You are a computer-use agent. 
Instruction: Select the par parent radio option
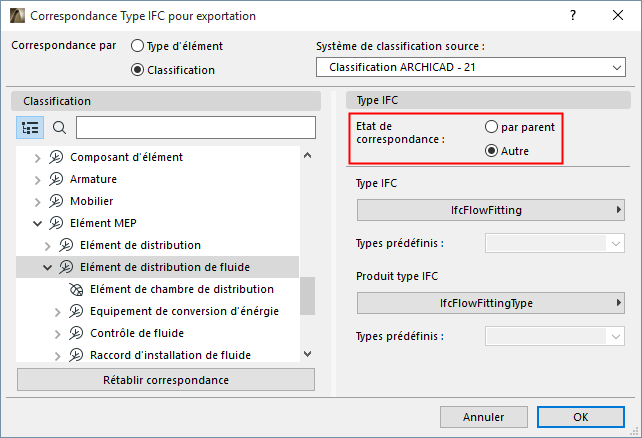(491, 127)
